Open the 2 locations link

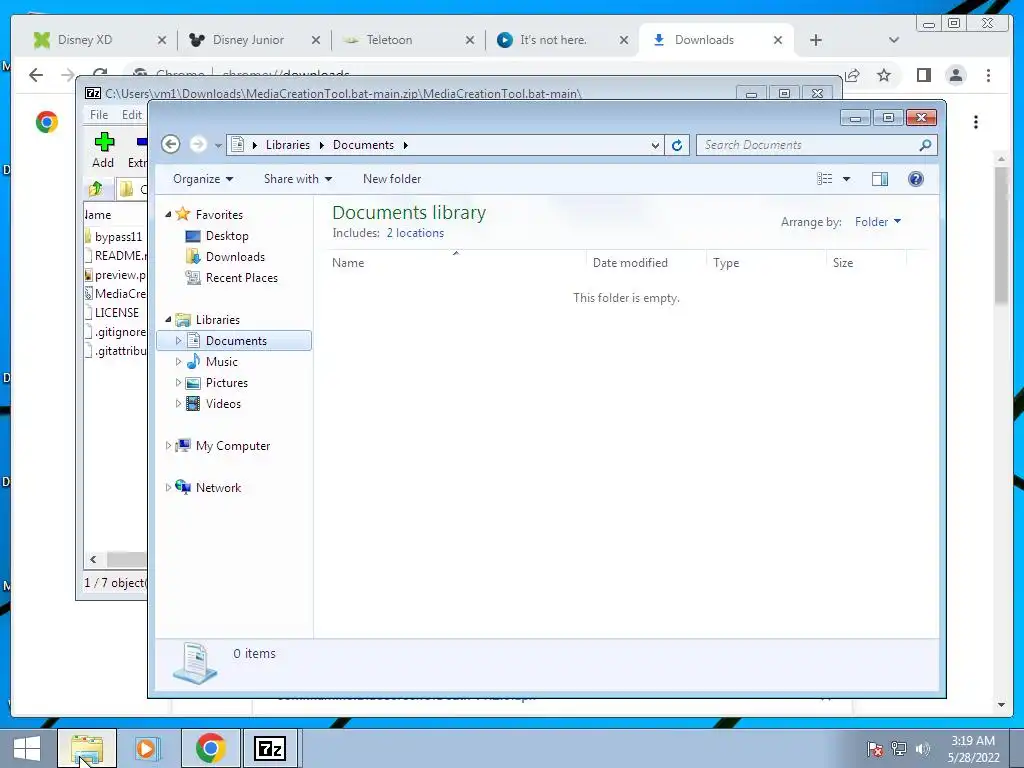(415, 232)
